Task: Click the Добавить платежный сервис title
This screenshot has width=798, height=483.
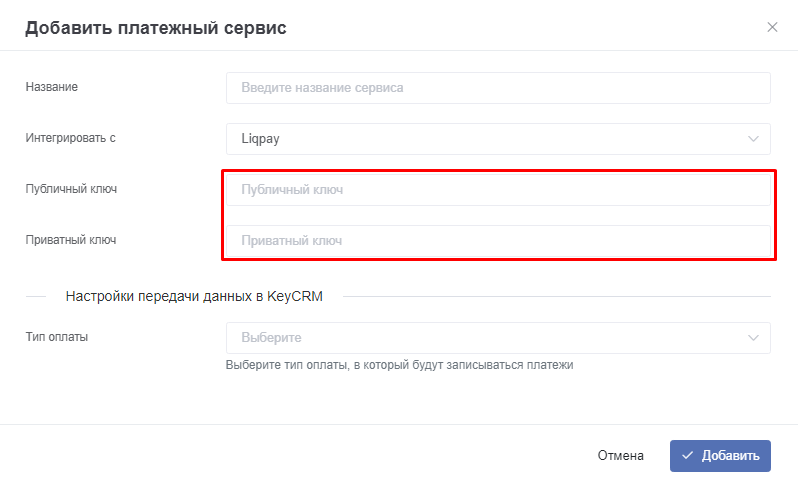Action: 156,27
